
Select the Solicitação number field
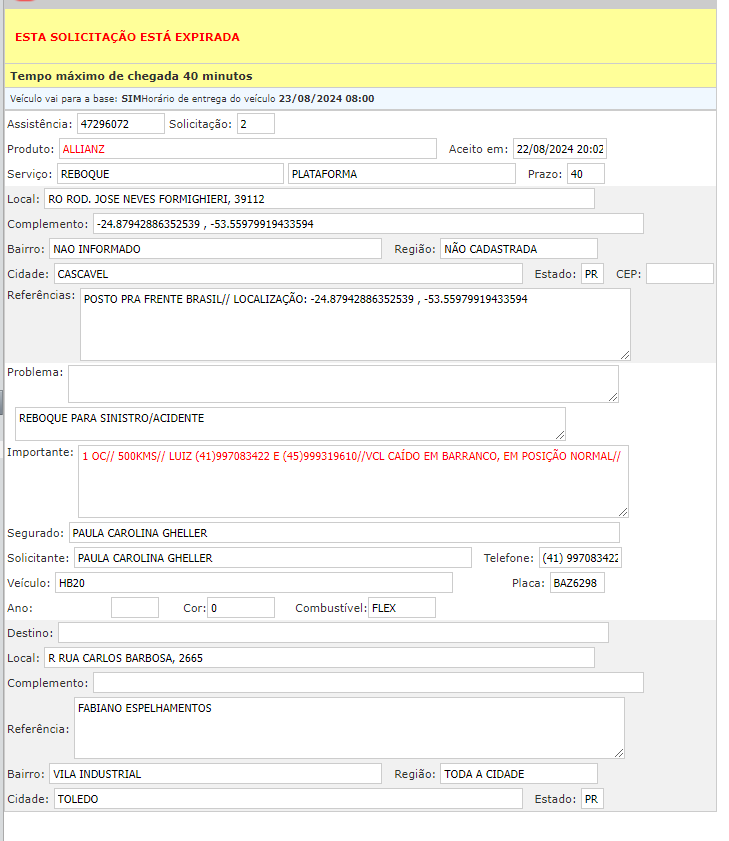(x=256, y=124)
